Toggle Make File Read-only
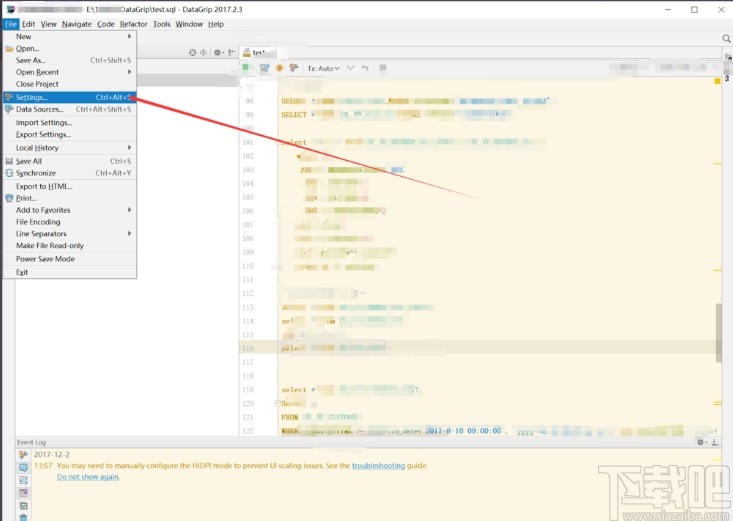 [50, 245]
